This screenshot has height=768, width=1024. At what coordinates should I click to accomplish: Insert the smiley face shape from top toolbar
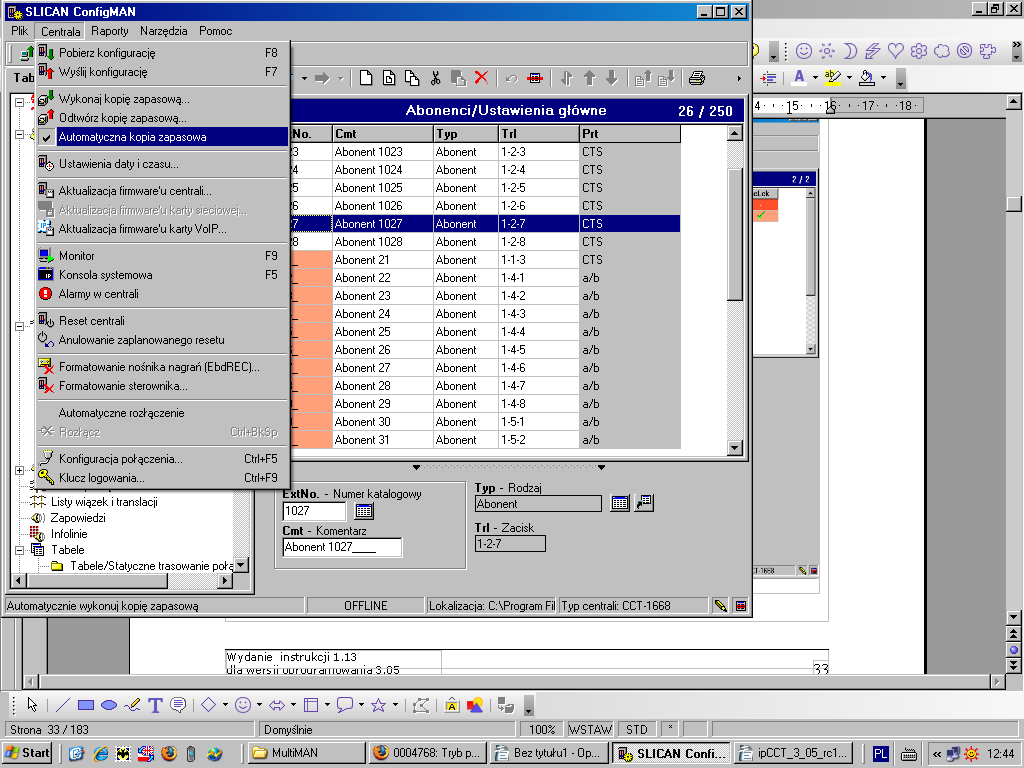804,51
